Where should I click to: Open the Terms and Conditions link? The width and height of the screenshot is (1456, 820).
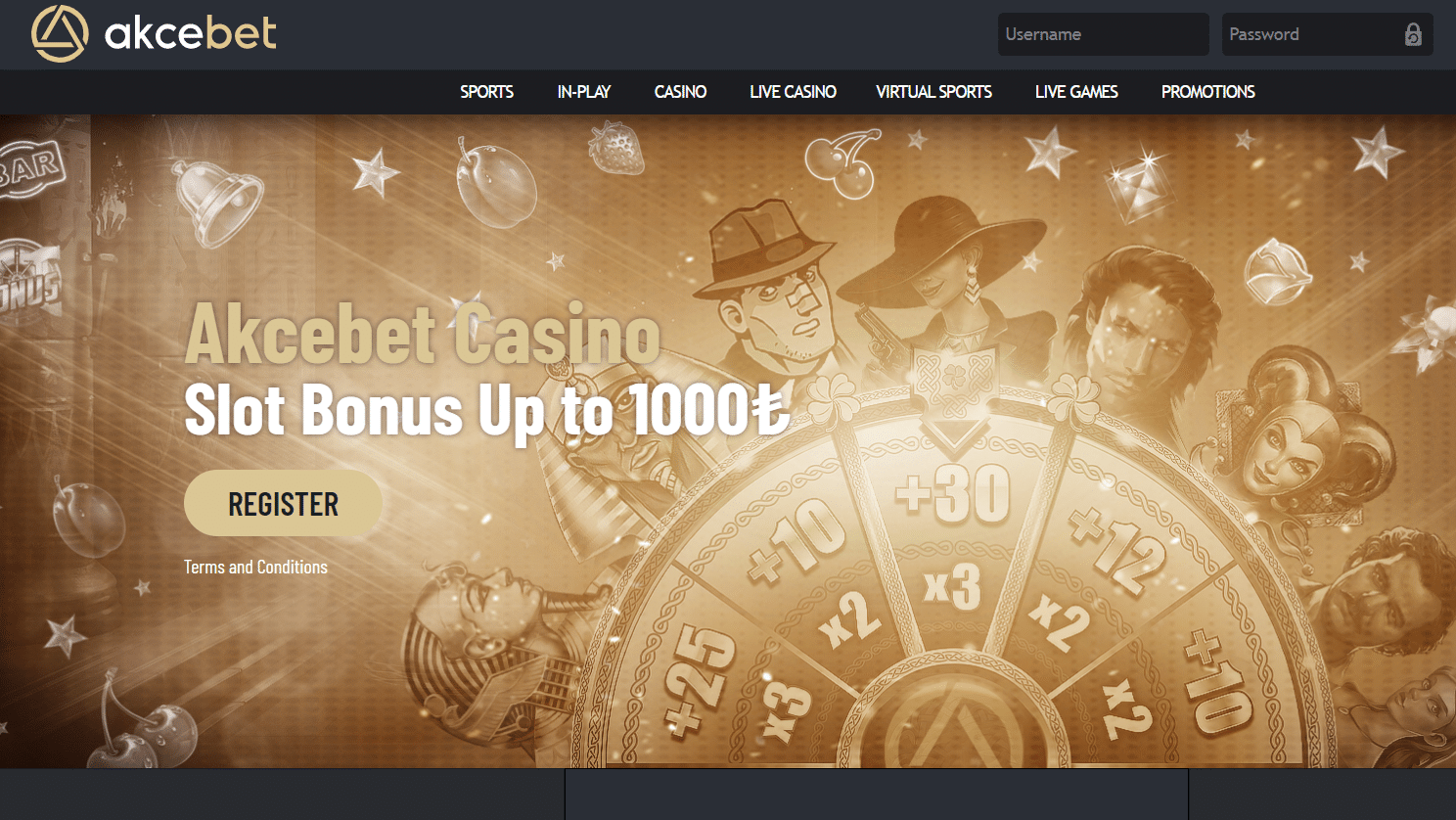tap(255, 567)
